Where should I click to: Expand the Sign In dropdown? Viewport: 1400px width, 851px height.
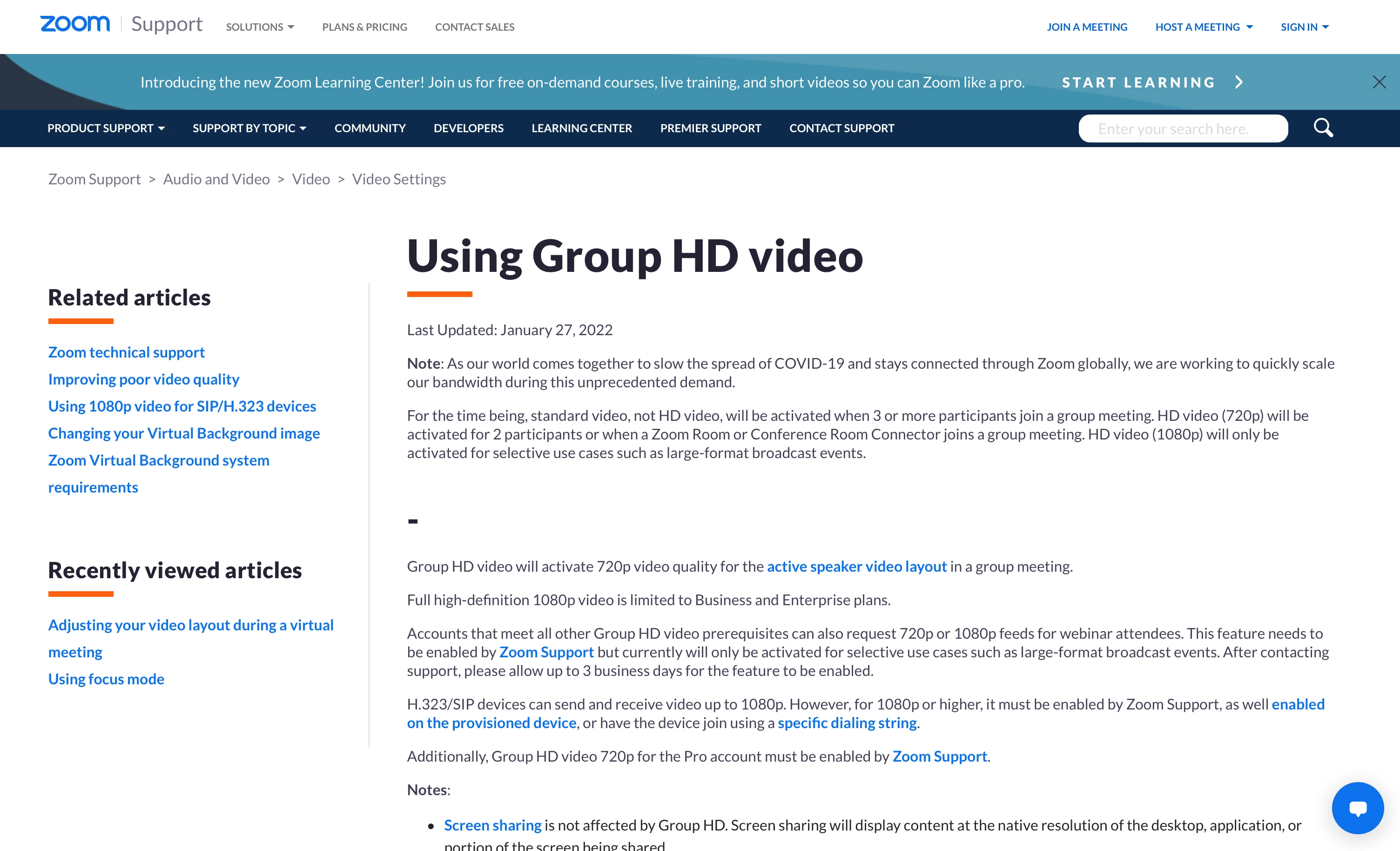pyautogui.click(x=1304, y=27)
